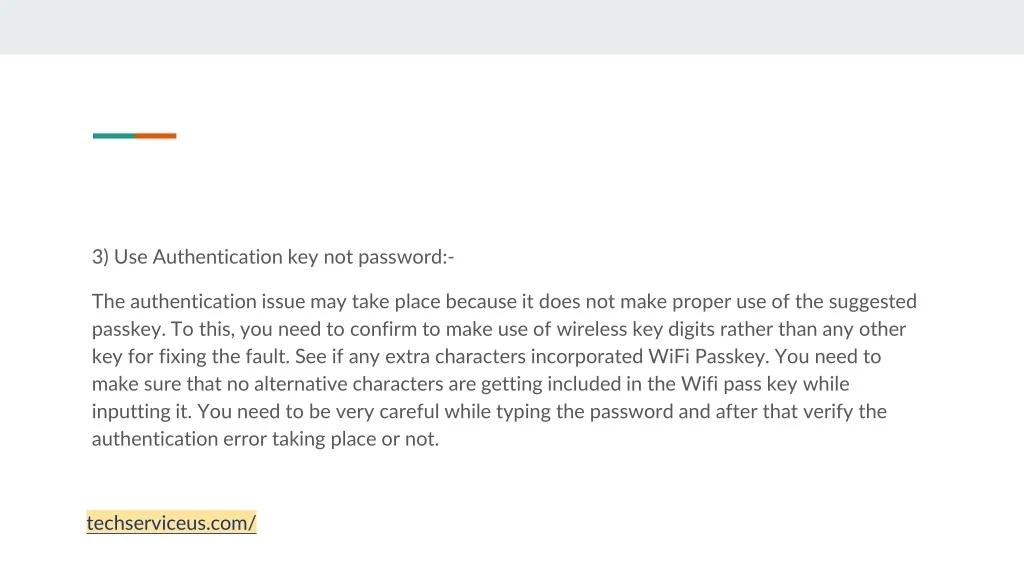The width and height of the screenshot is (1024, 576).
Task: Click the line starting "inputting it"
Action: click(489, 411)
